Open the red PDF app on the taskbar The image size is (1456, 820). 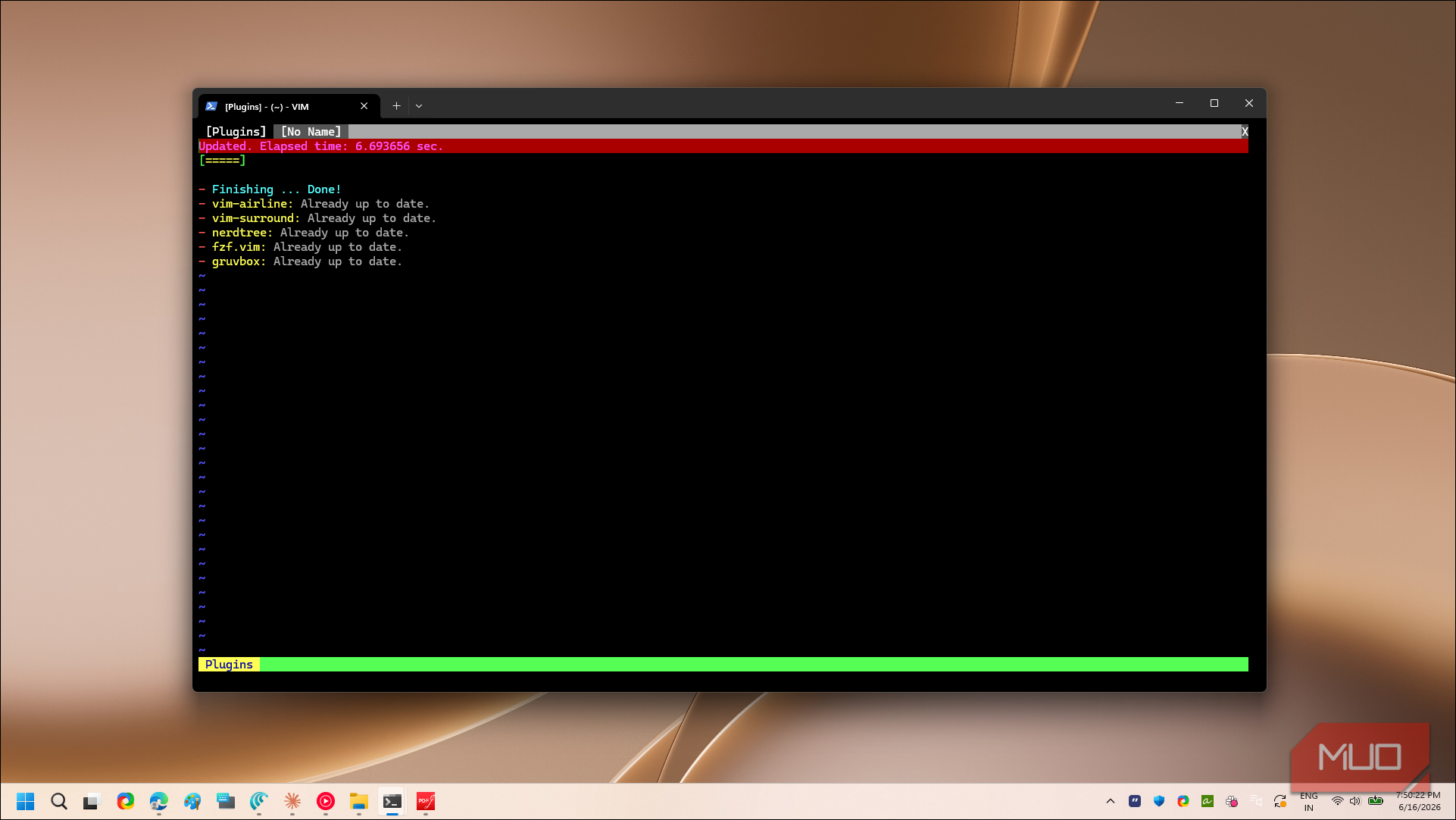pos(425,801)
